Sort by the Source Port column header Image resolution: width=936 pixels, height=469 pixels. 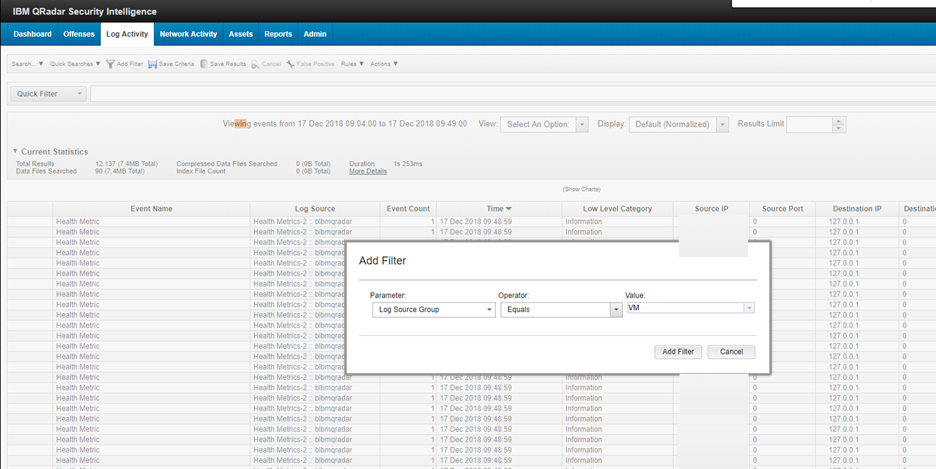[783, 209]
